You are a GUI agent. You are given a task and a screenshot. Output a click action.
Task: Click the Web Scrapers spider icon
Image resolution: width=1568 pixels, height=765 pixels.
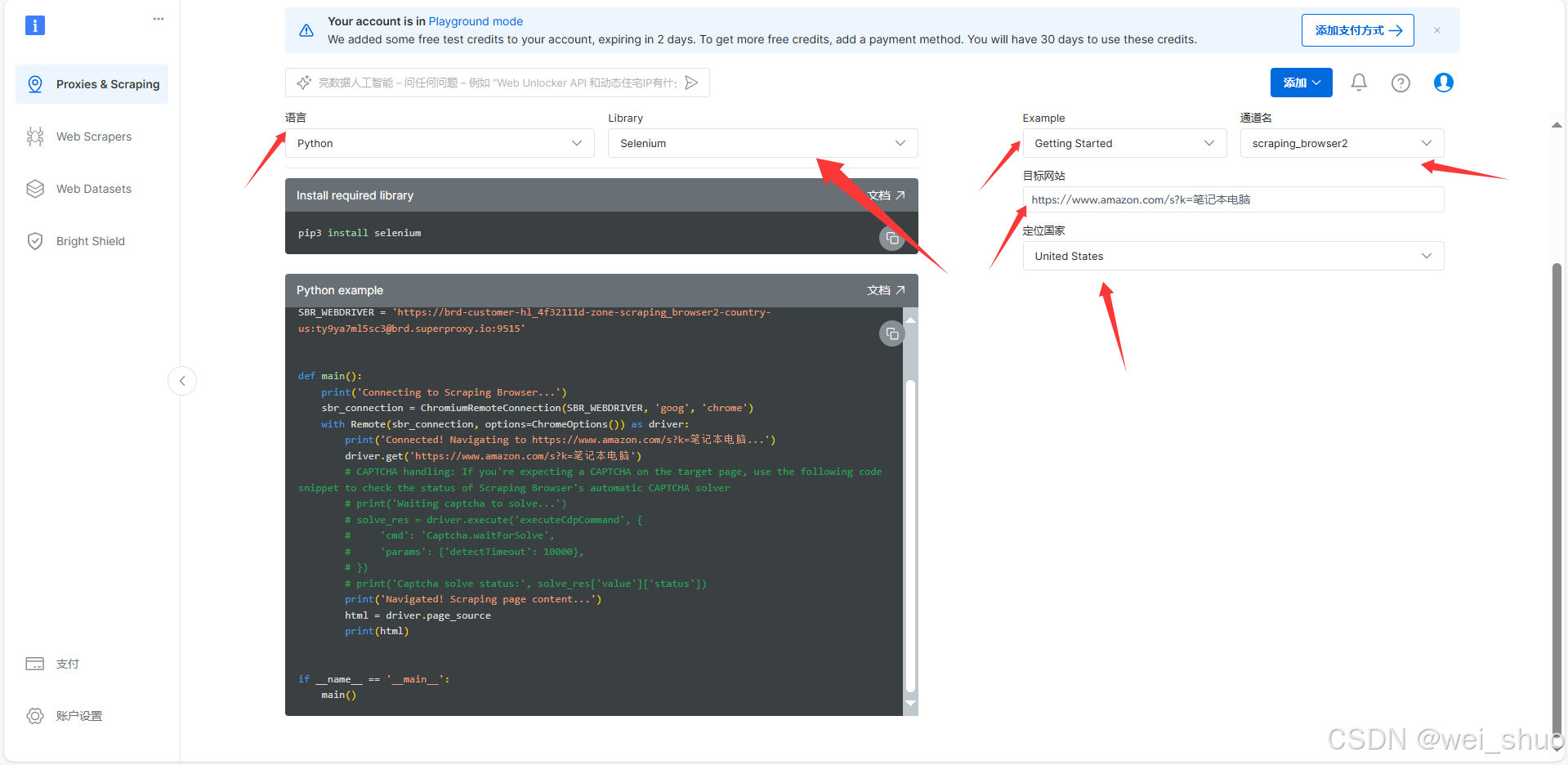35,136
